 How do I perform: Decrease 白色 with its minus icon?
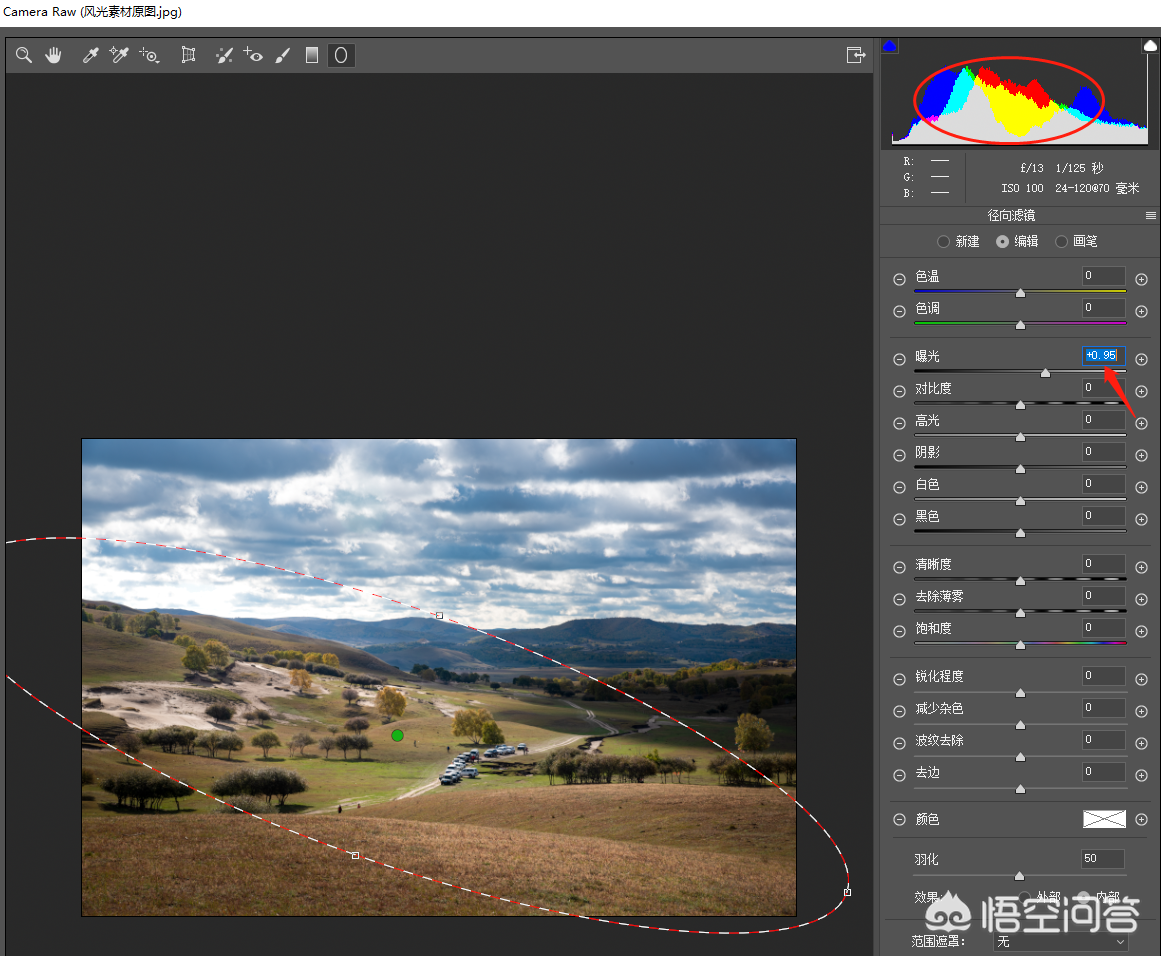click(x=900, y=487)
